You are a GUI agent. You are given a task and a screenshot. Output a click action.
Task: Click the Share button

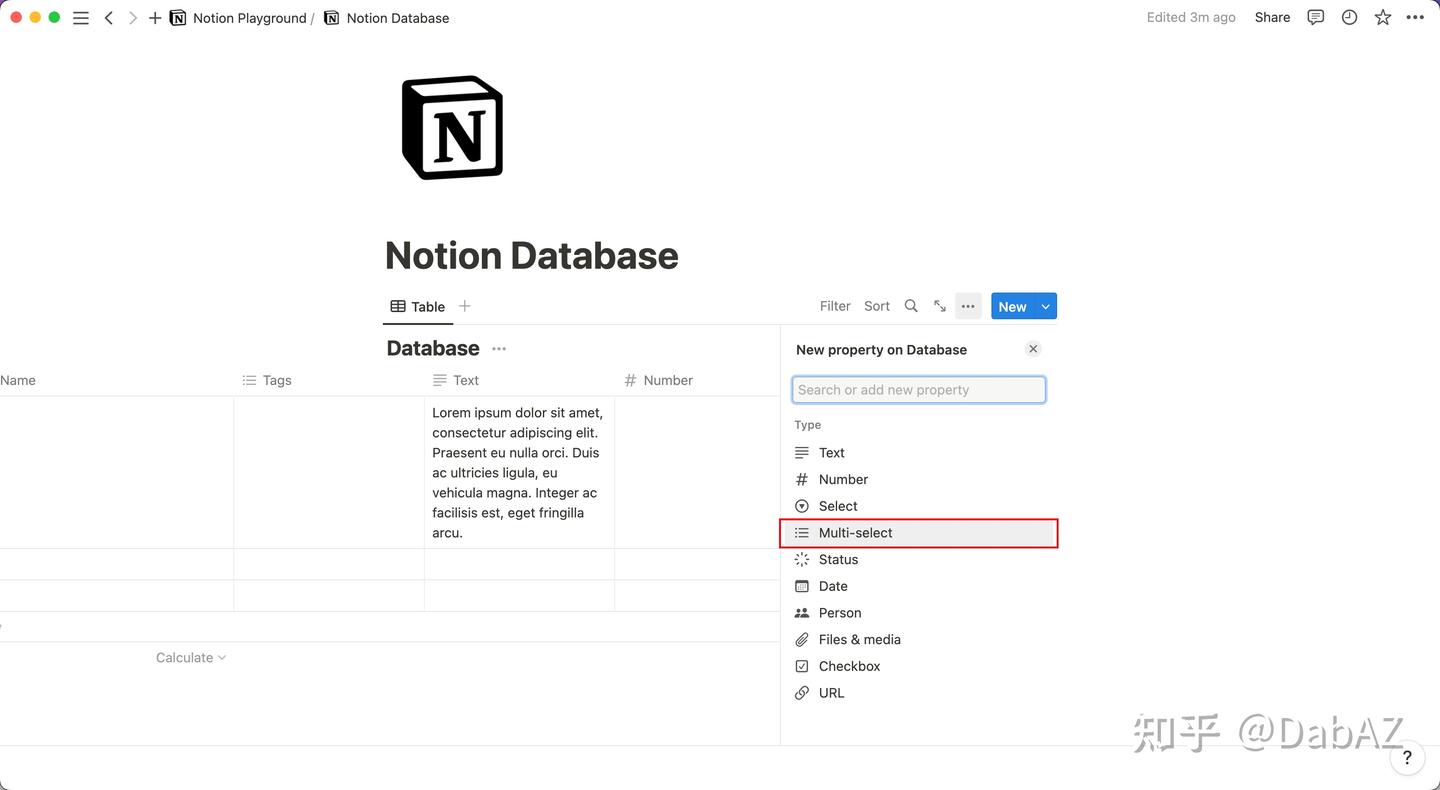point(1272,17)
